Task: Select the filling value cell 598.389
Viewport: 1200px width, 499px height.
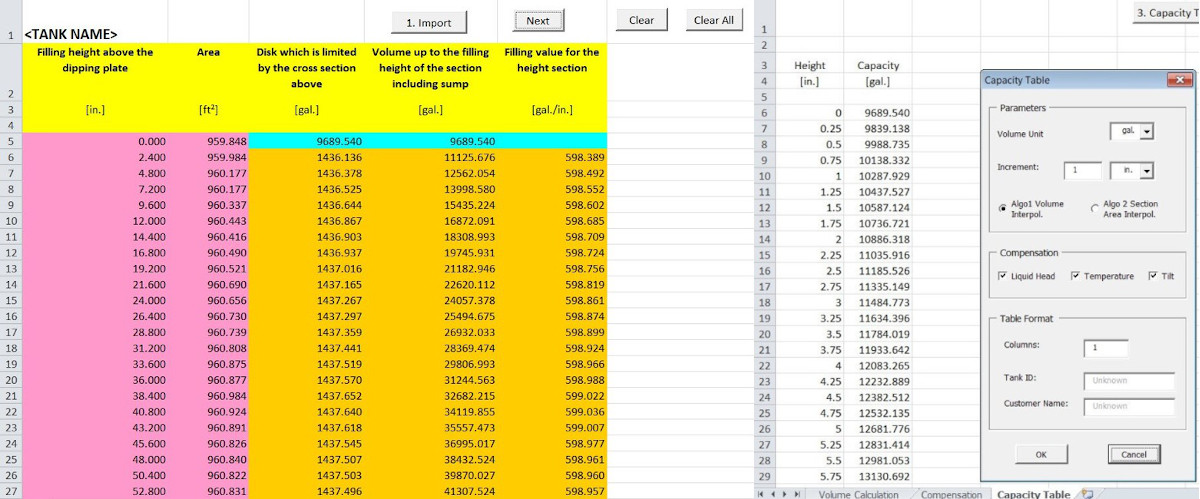Action: (x=552, y=157)
